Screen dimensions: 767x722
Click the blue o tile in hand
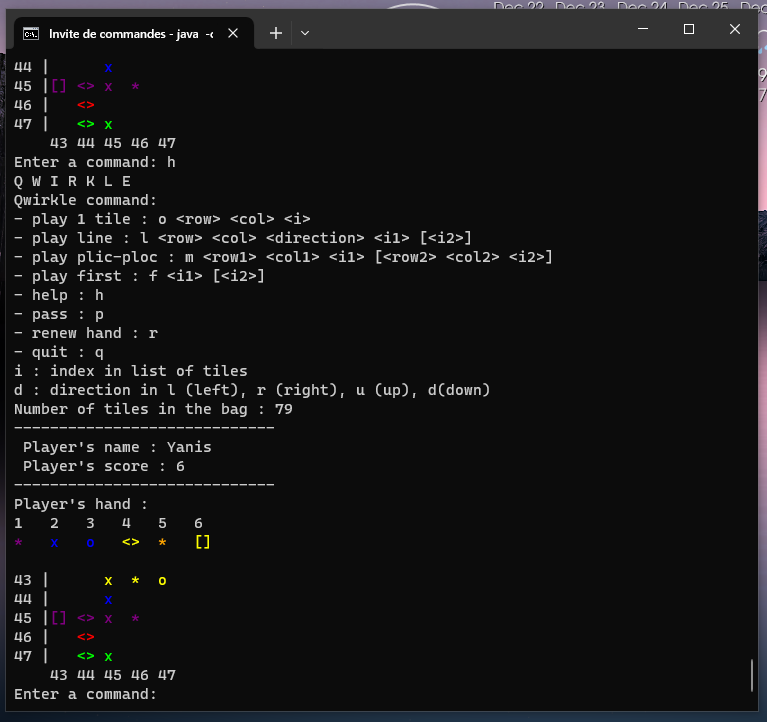[x=90, y=542]
